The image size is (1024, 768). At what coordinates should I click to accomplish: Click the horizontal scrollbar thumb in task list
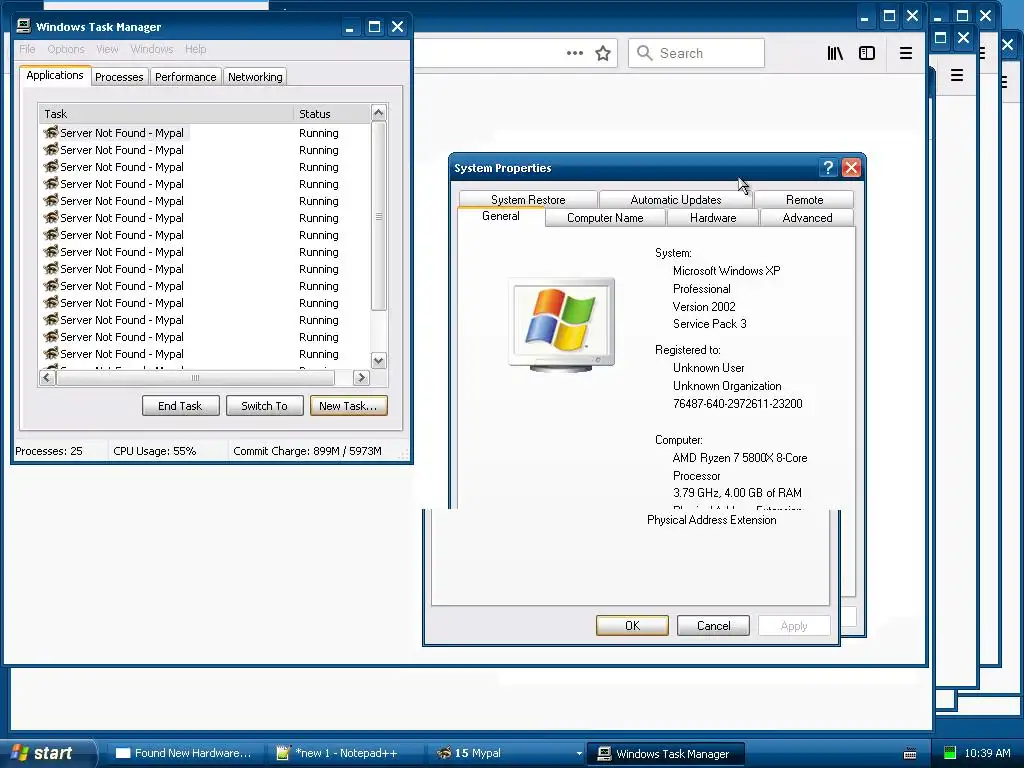pos(195,377)
